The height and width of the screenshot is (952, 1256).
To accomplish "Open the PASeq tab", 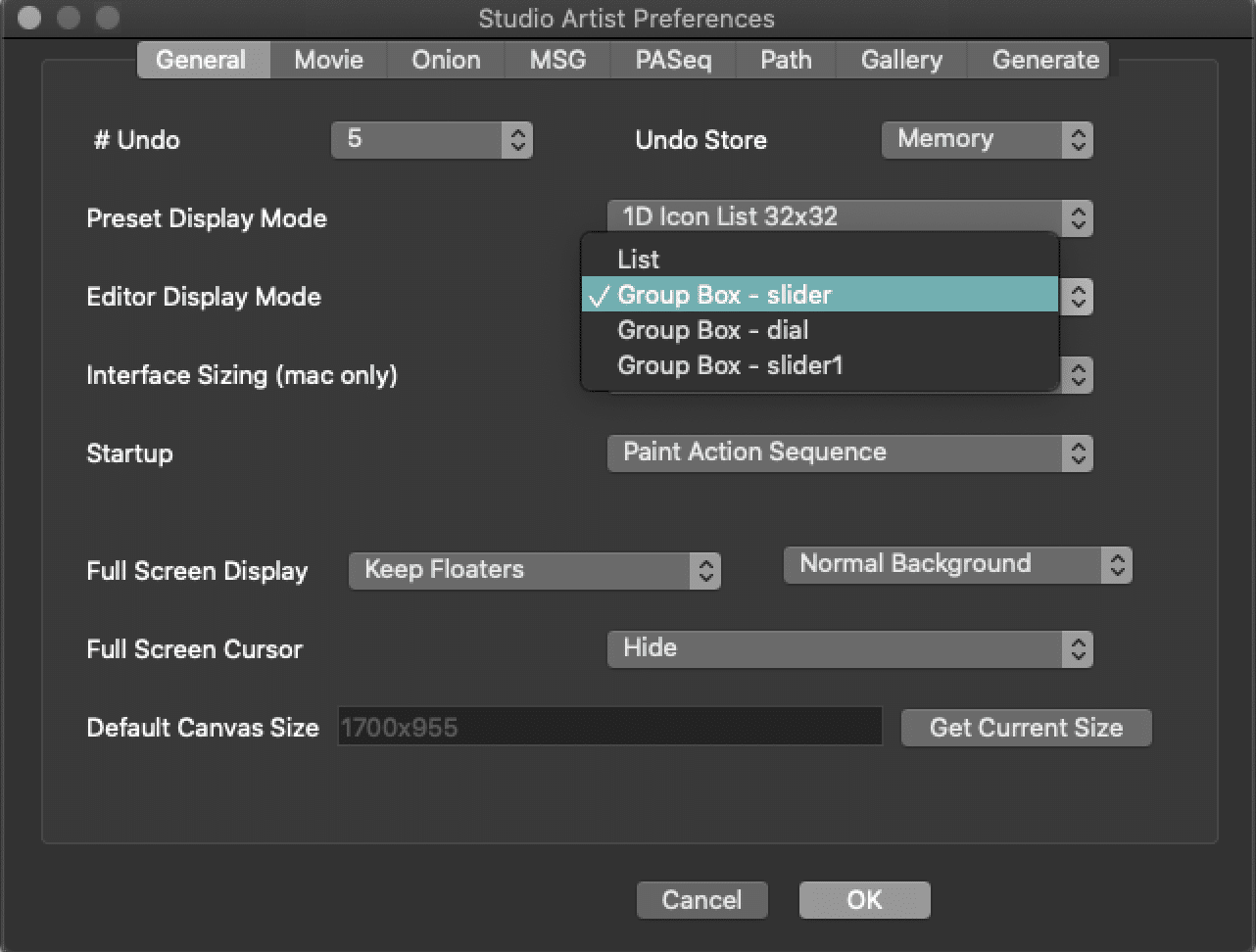I will pyautogui.click(x=673, y=60).
